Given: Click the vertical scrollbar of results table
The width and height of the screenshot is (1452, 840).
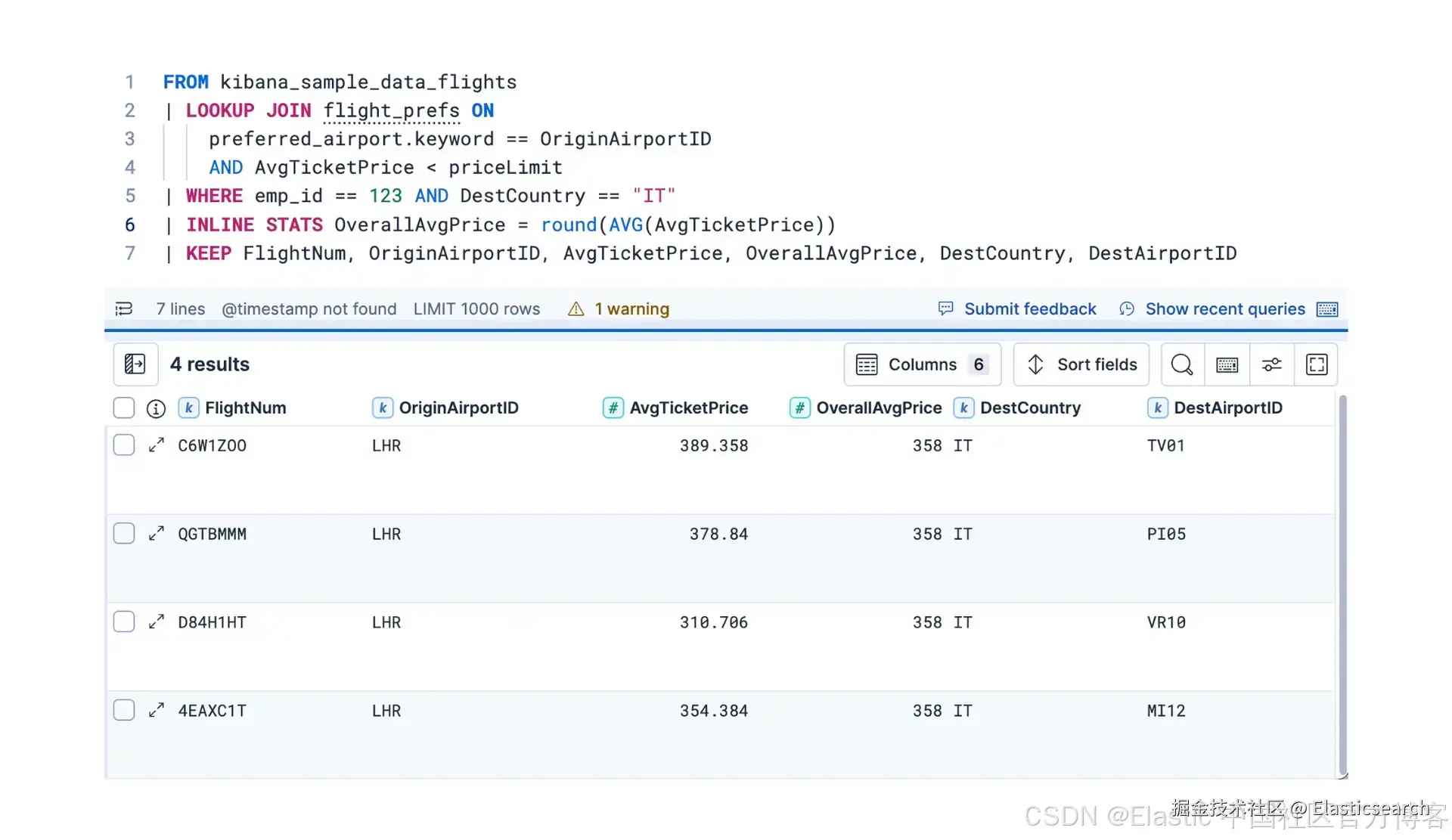Looking at the screenshot, I should pos(1342,582).
